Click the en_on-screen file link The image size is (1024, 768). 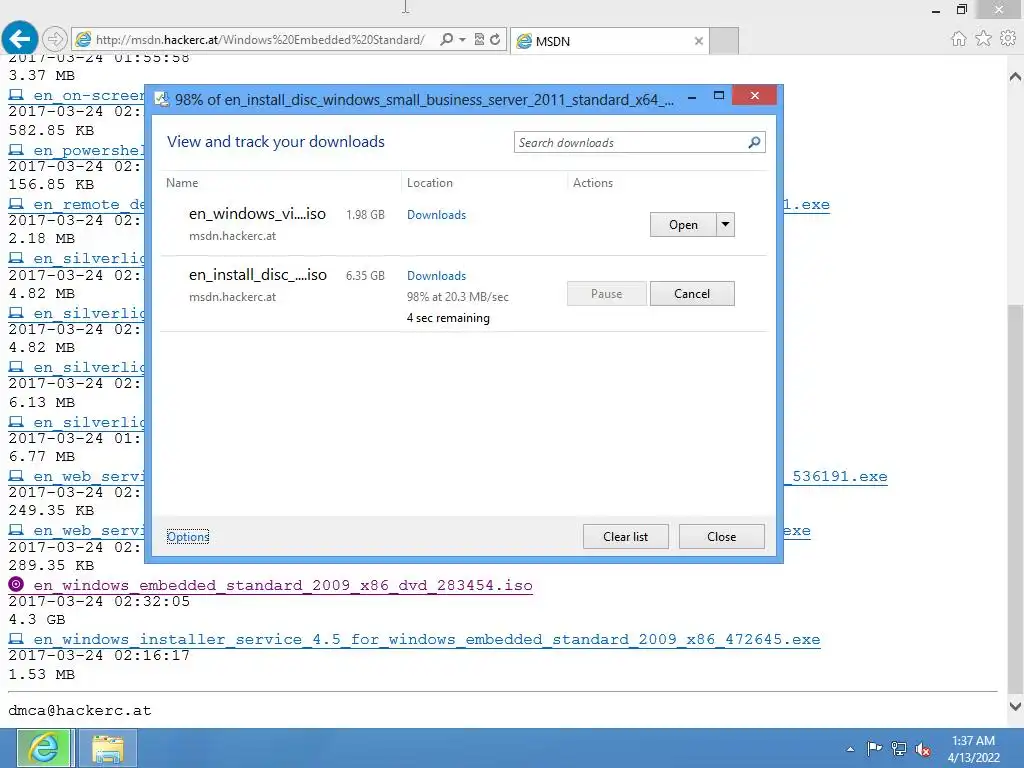pos(89,95)
